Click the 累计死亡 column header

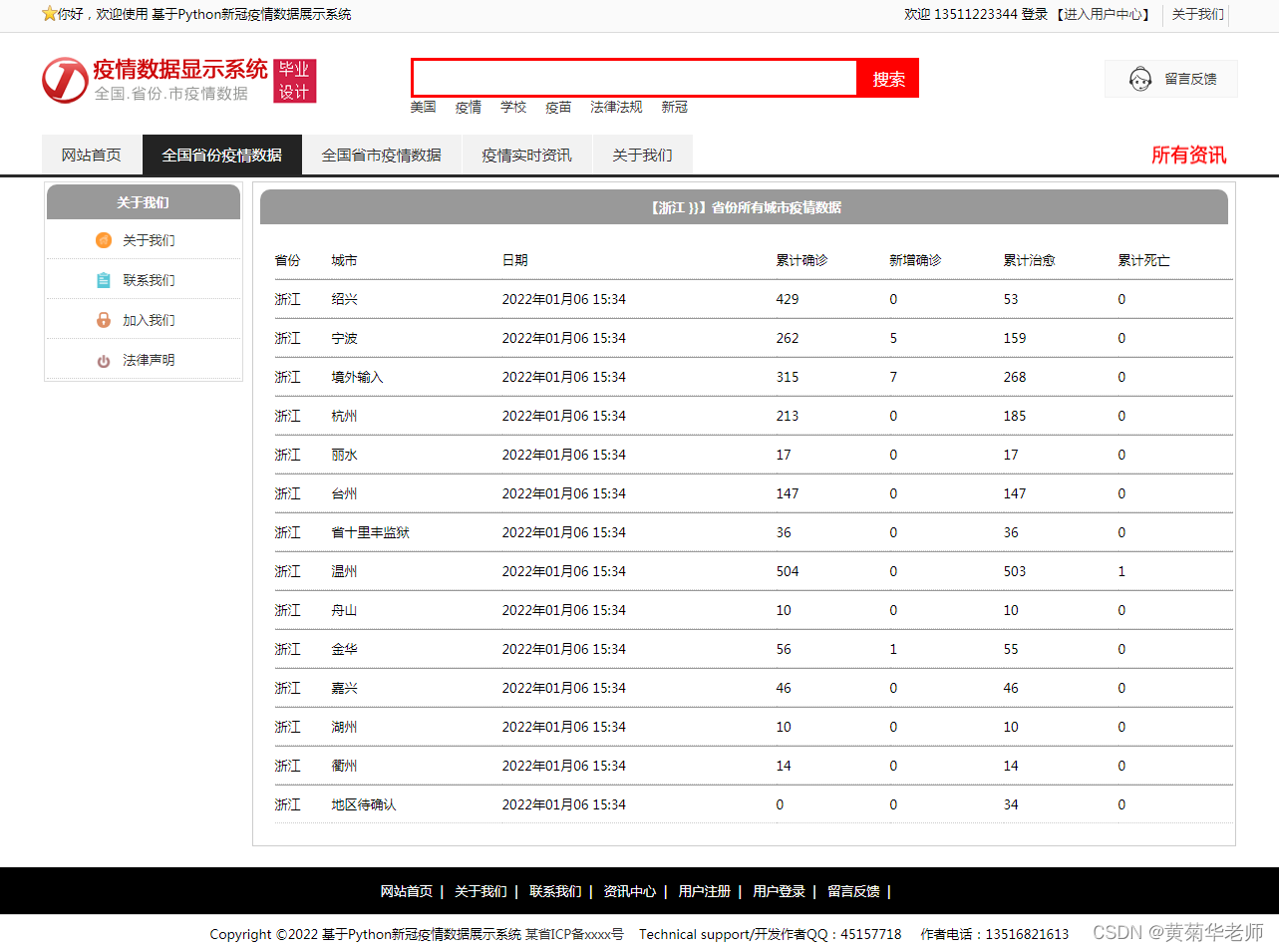click(1143, 260)
